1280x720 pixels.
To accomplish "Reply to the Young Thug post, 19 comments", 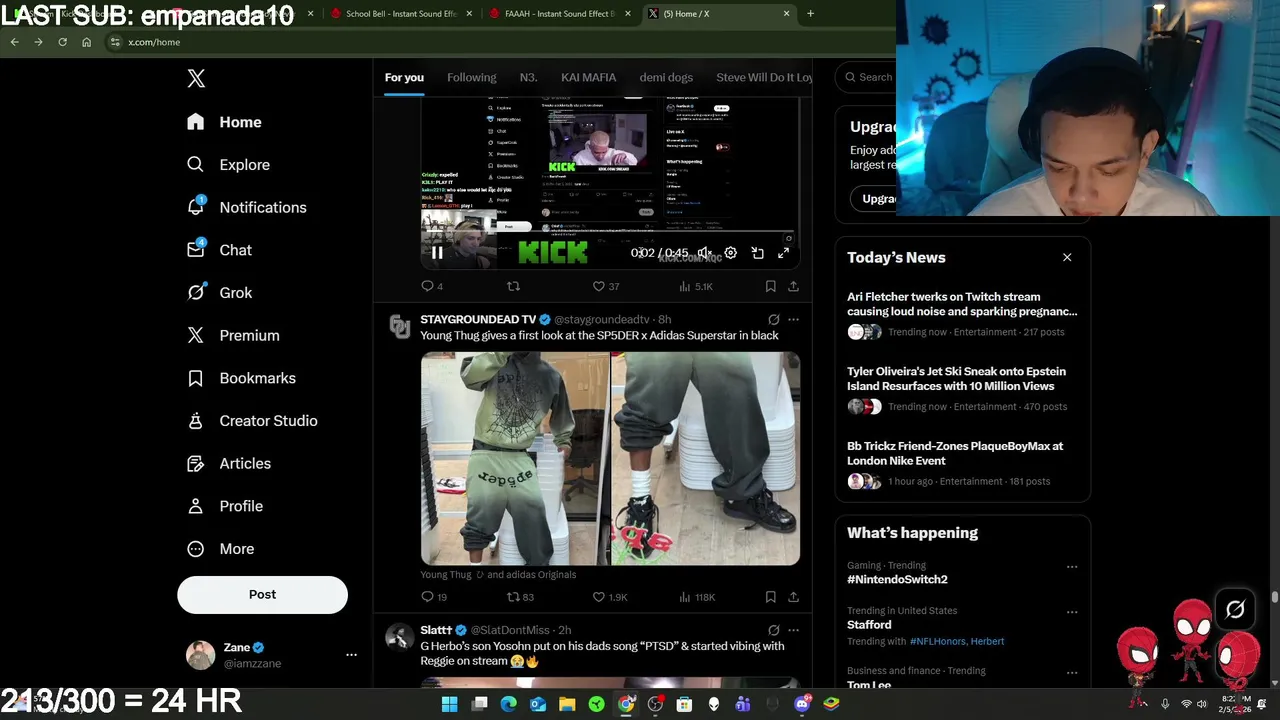I will point(434,597).
